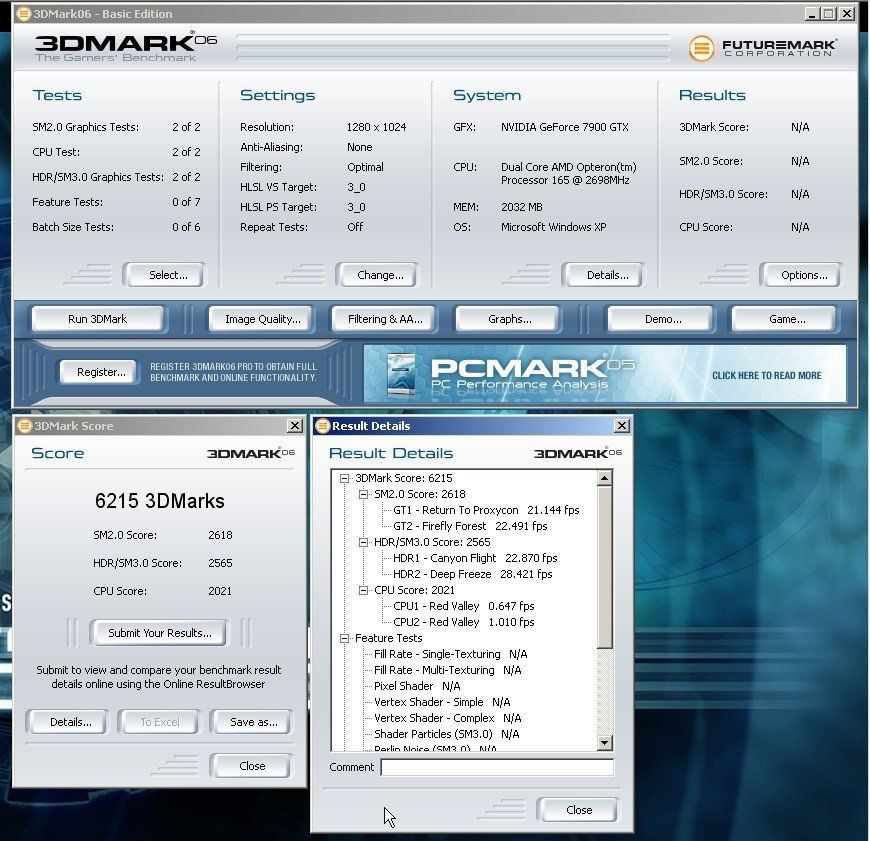Click the PCMark05 box product image
The width and height of the screenshot is (870, 841).
tap(401, 373)
